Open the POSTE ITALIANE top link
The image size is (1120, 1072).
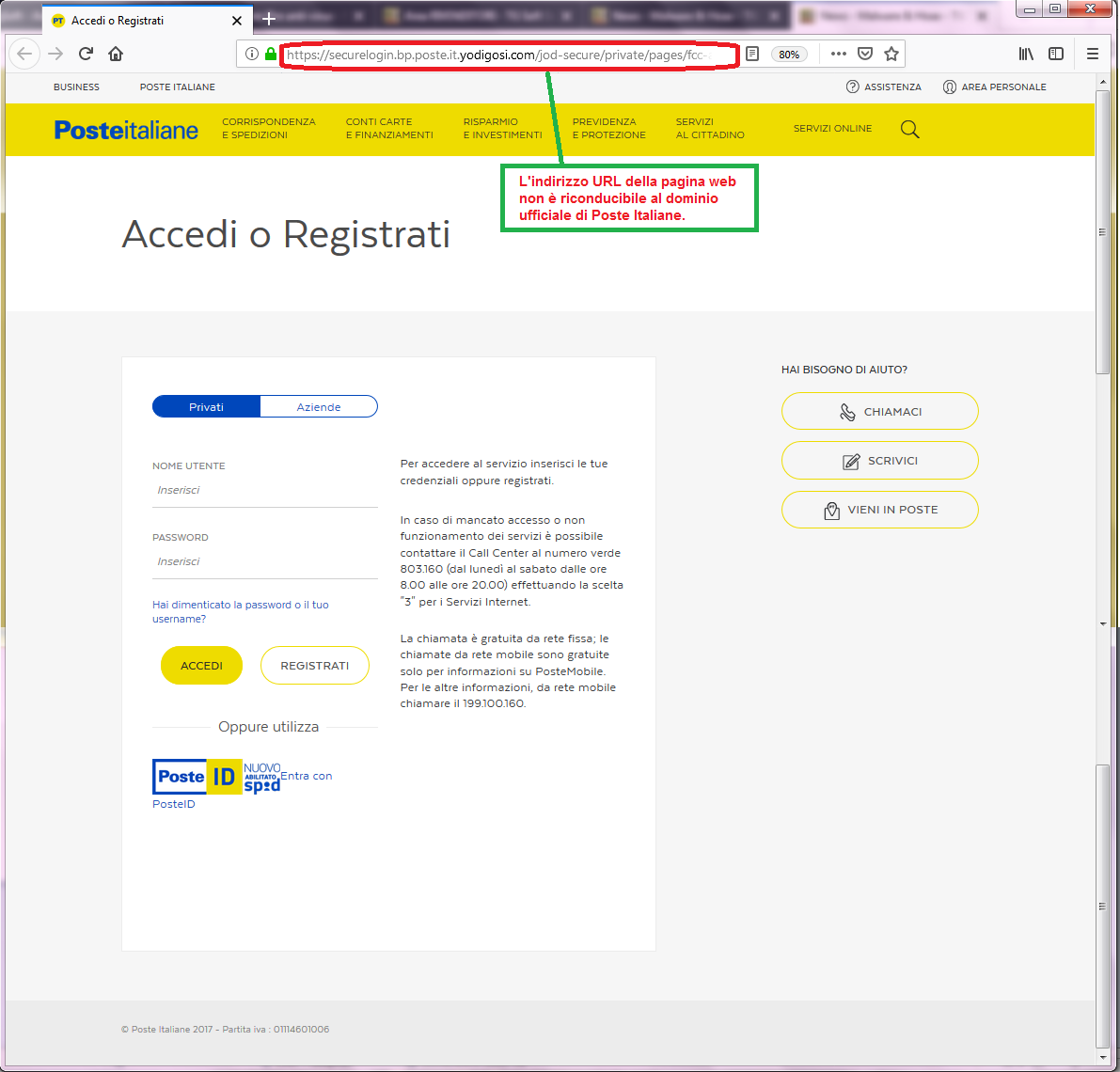click(x=177, y=87)
